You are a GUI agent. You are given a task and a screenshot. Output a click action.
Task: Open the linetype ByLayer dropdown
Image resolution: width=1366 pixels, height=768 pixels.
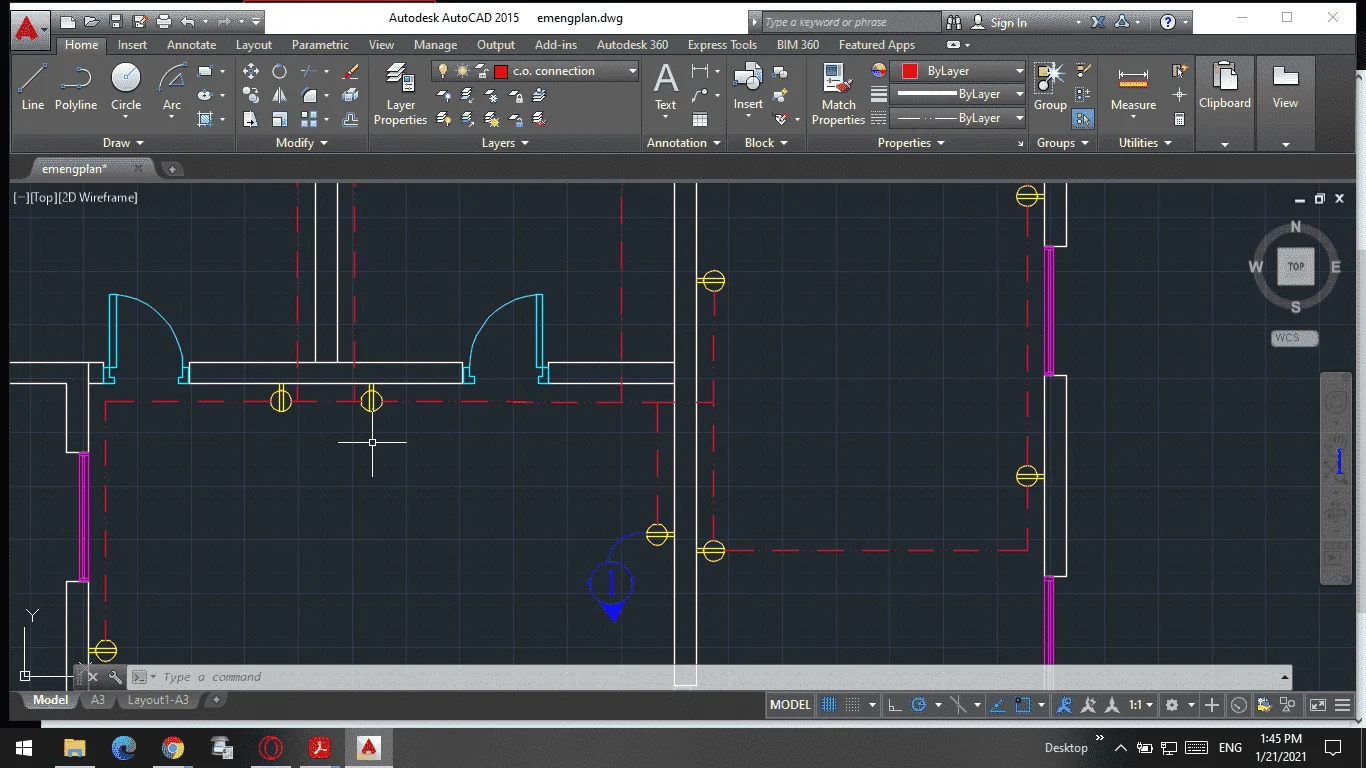tap(958, 118)
